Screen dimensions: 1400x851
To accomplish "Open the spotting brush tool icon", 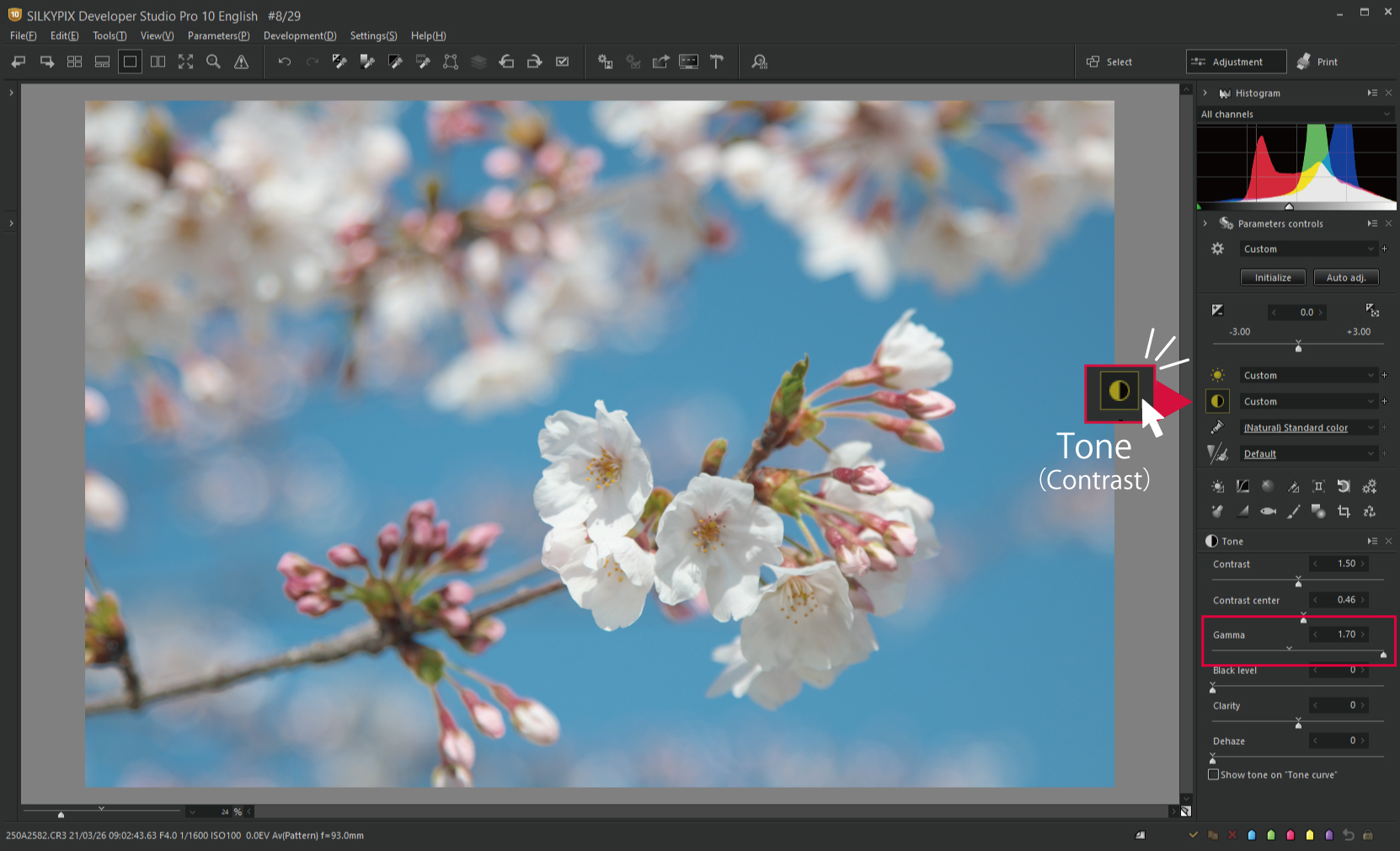I will [x=1293, y=511].
